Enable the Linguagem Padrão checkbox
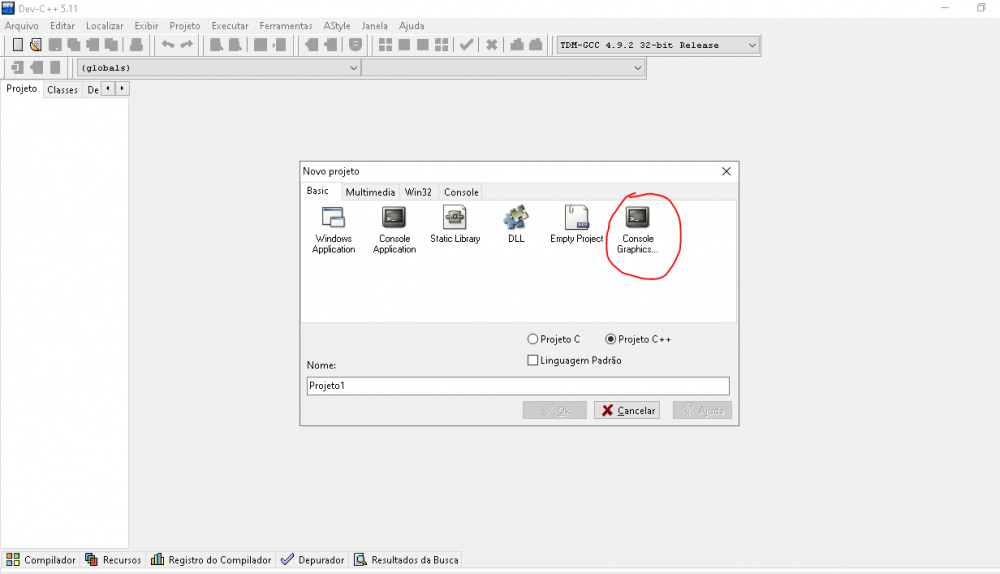The width and height of the screenshot is (1000, 574). click(x=533, y=360)
